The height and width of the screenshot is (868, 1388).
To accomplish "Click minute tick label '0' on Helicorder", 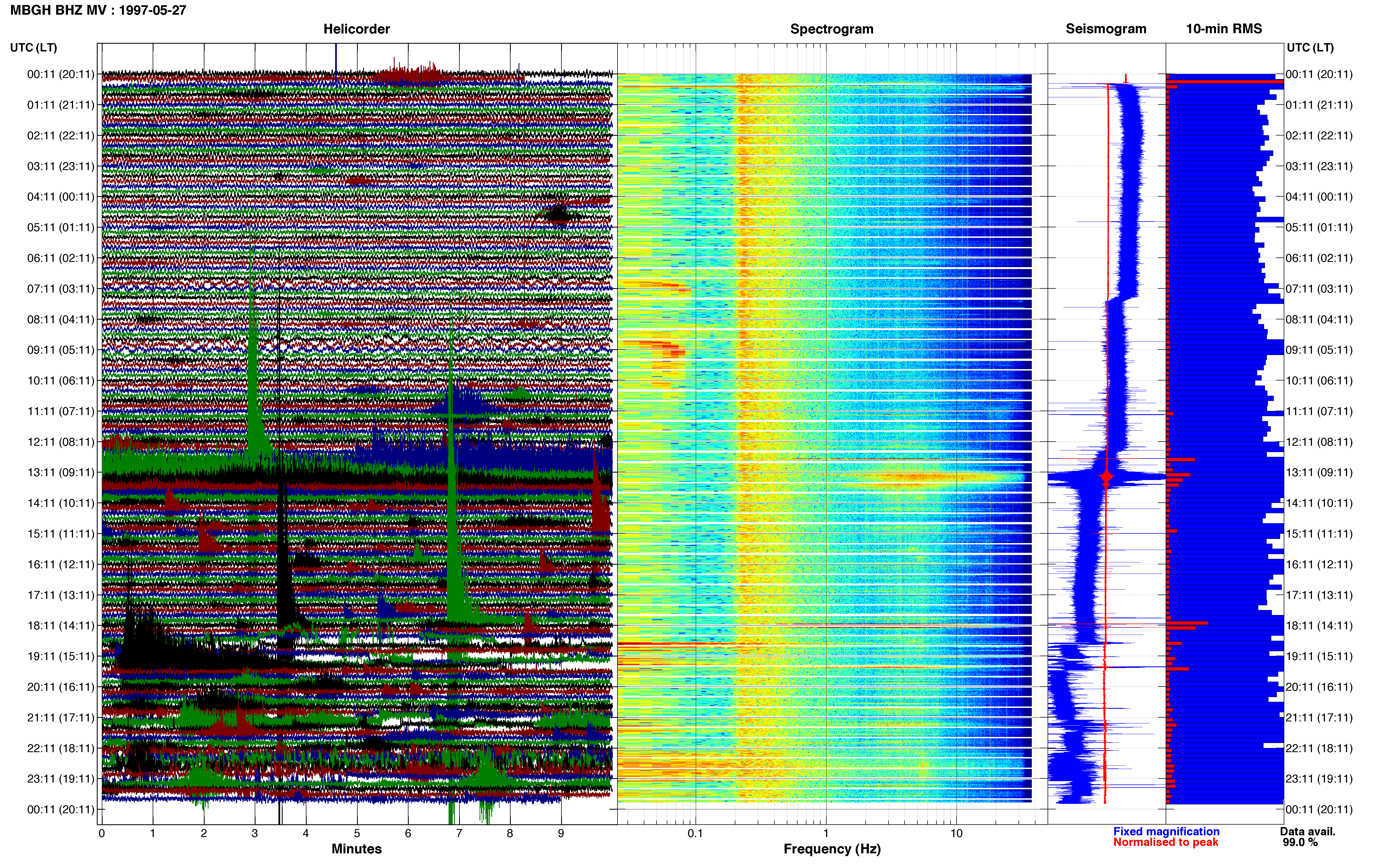I will coord(101,833).
